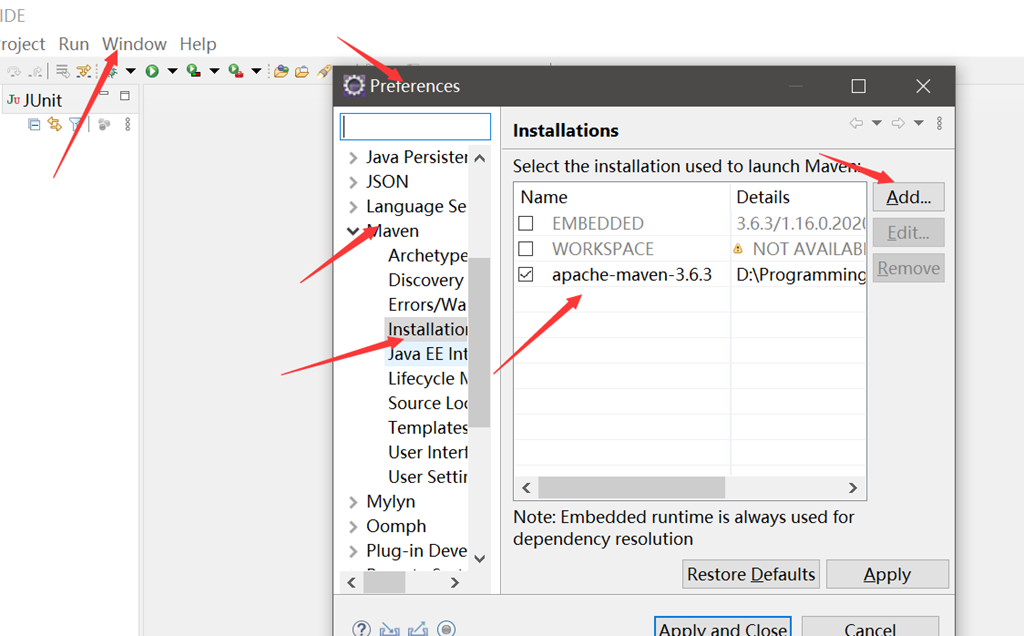This screenshot has height=636, width=1024.
Task: Click Apply and Close button
Action: pos(723,628)
